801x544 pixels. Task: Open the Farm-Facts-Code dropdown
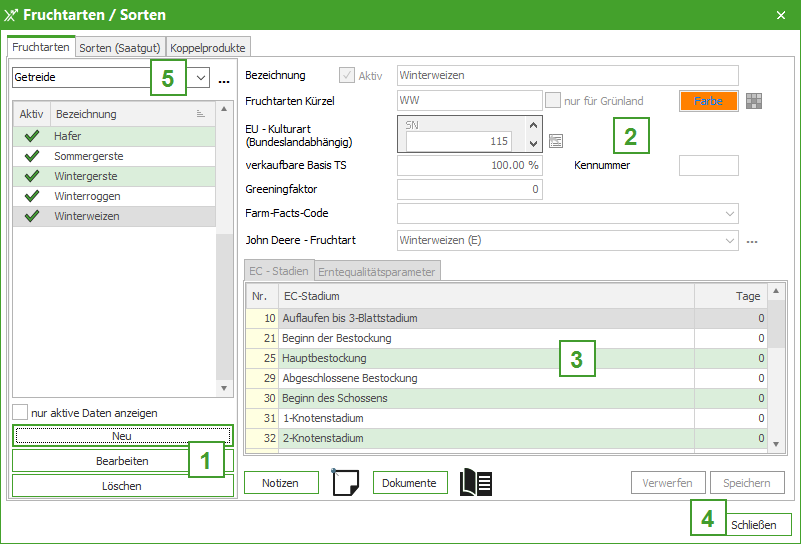pos(728,213)
